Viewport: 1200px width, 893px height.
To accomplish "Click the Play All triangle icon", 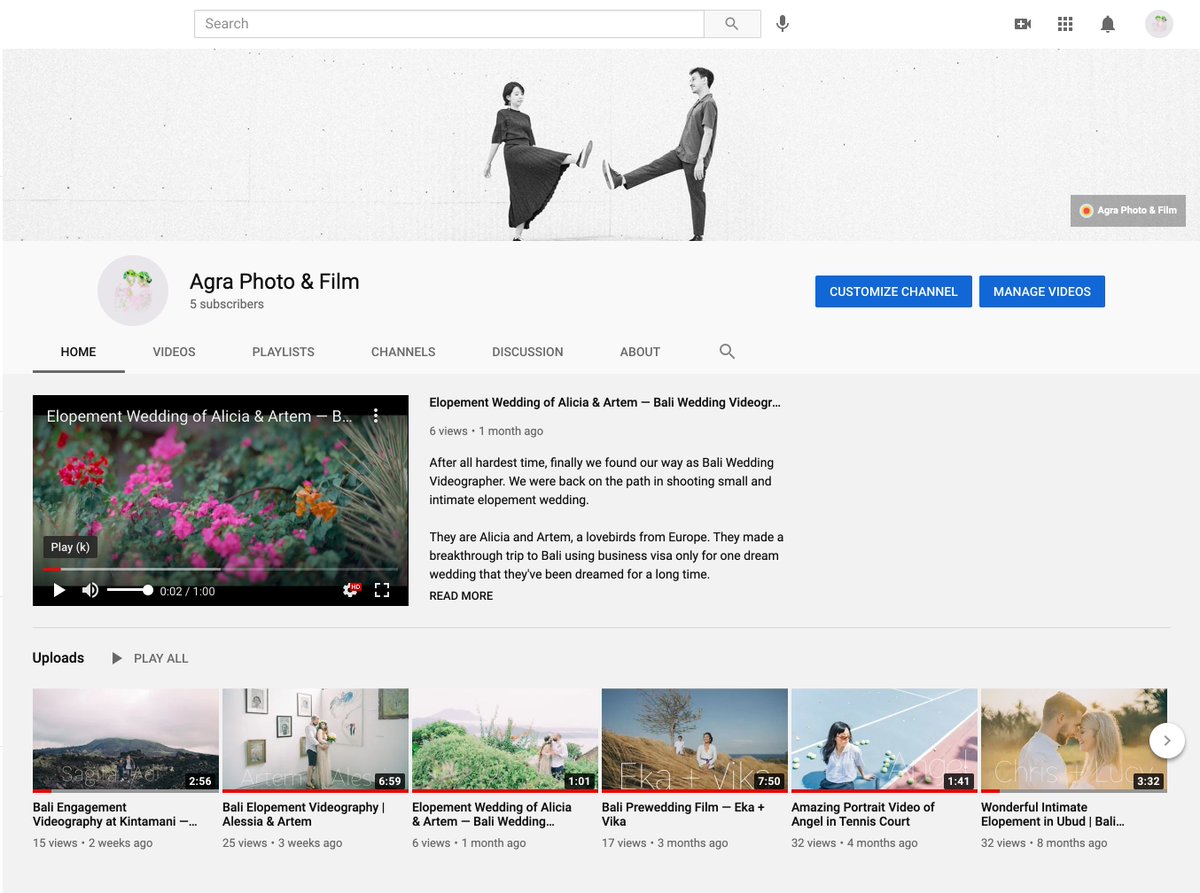I will 117,658.
